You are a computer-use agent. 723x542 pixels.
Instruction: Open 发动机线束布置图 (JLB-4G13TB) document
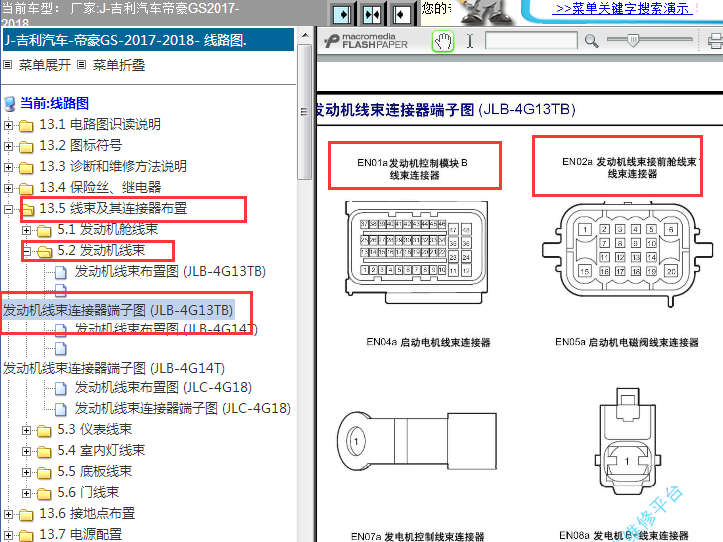pos(170,271)
